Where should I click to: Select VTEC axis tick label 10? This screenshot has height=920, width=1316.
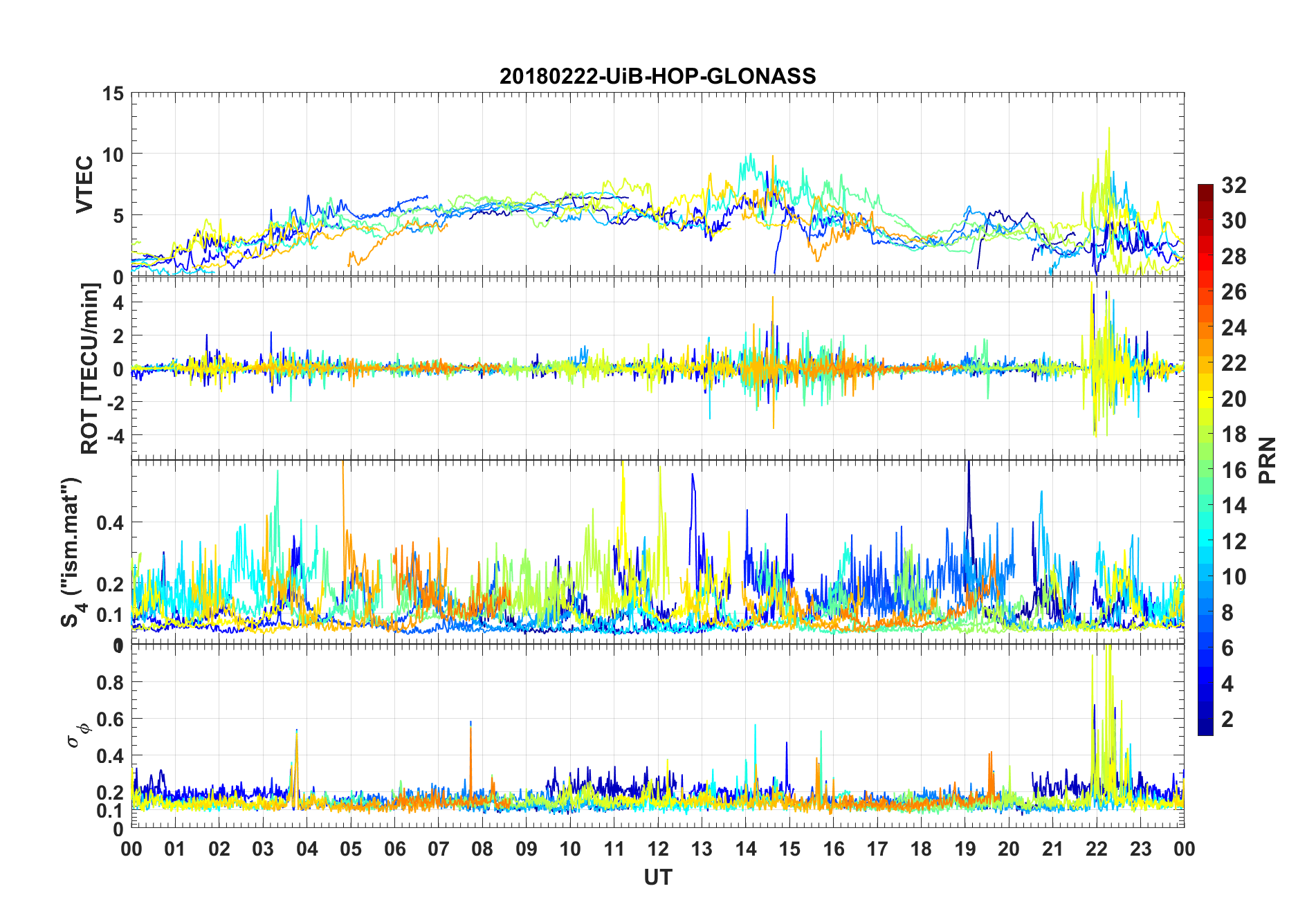113,154
